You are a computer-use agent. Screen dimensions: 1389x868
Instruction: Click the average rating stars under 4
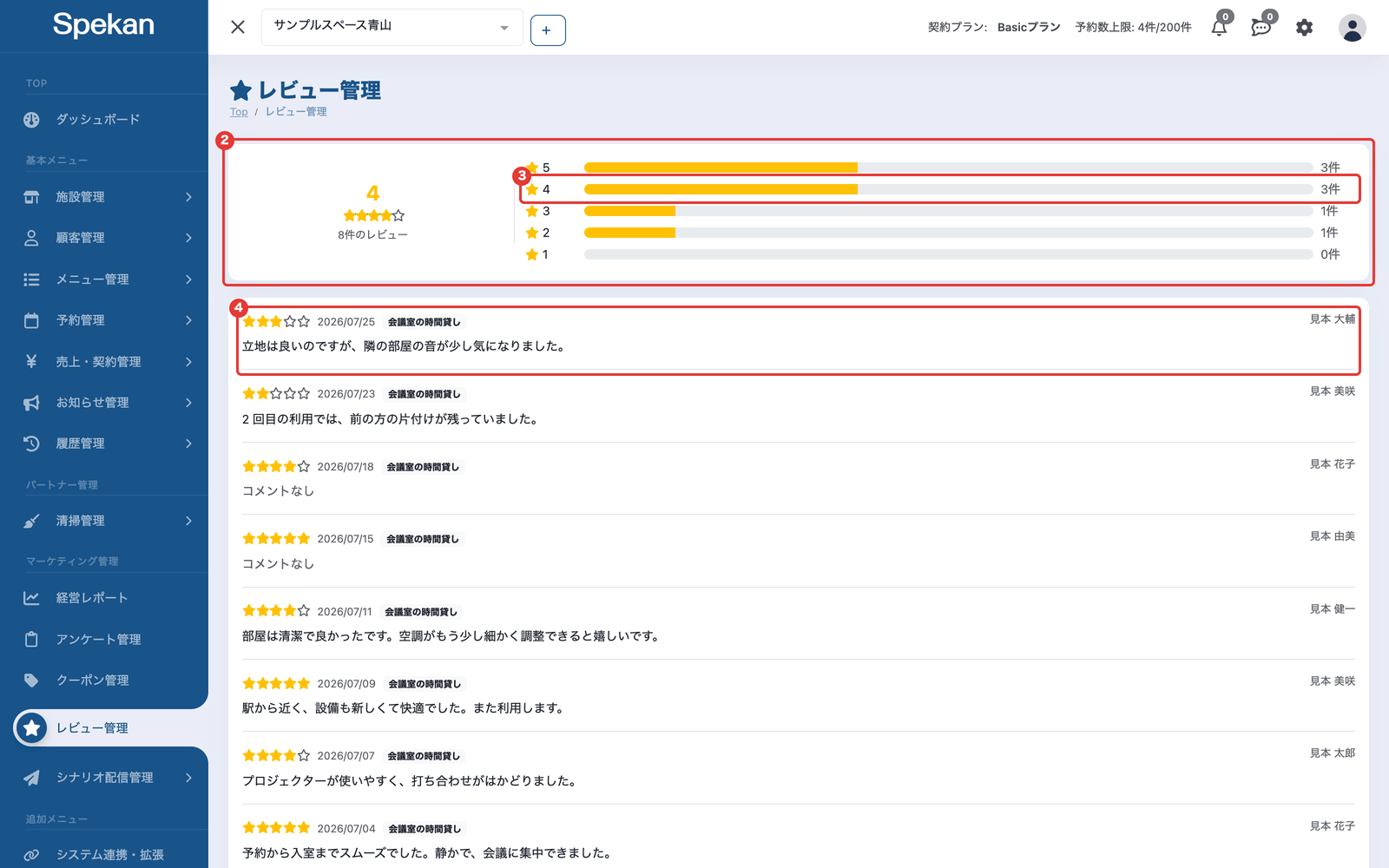tap(373, 216)
